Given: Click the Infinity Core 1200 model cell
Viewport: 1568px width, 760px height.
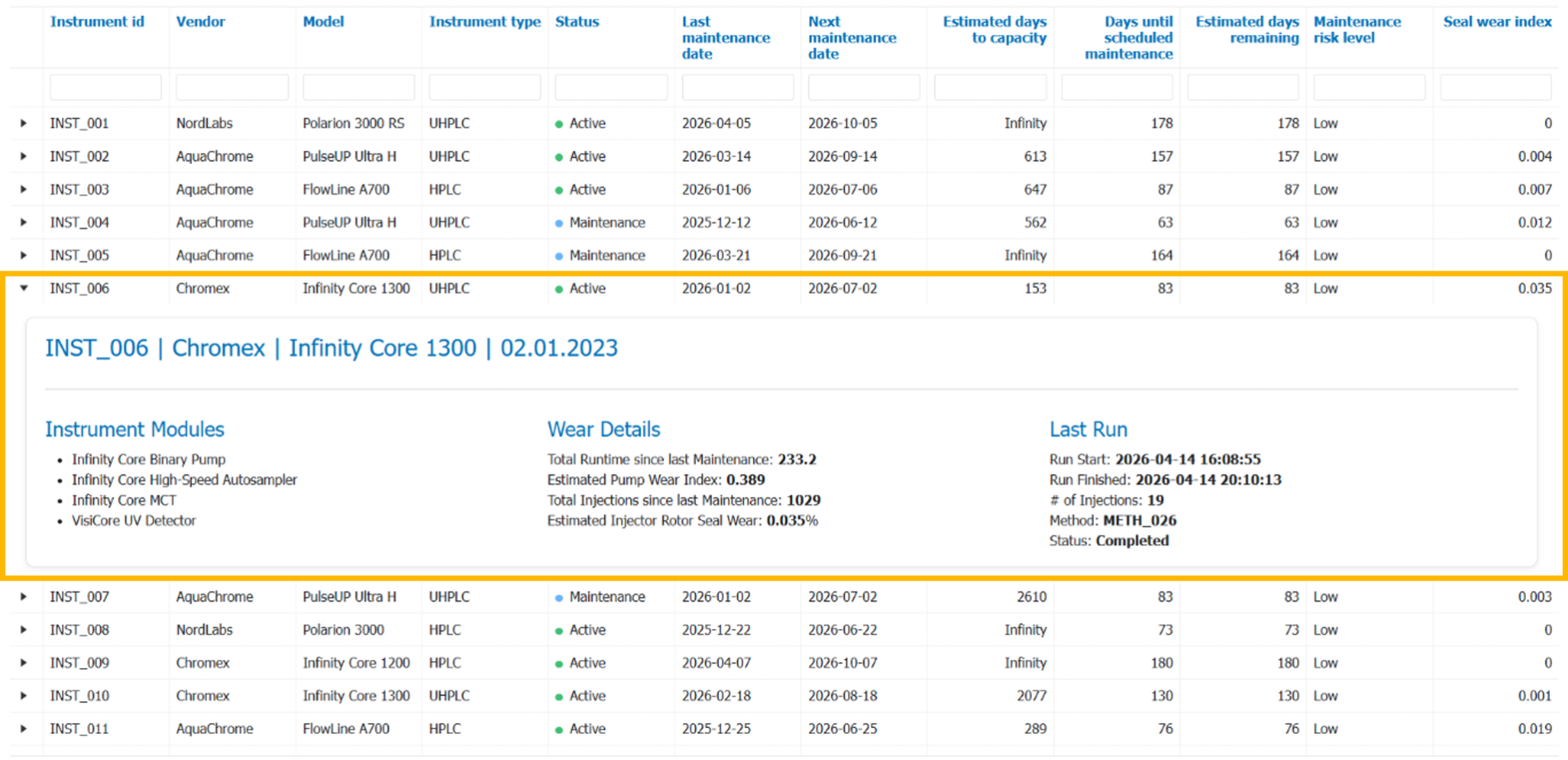Looking at the screenshot, I should click(356, 663).
